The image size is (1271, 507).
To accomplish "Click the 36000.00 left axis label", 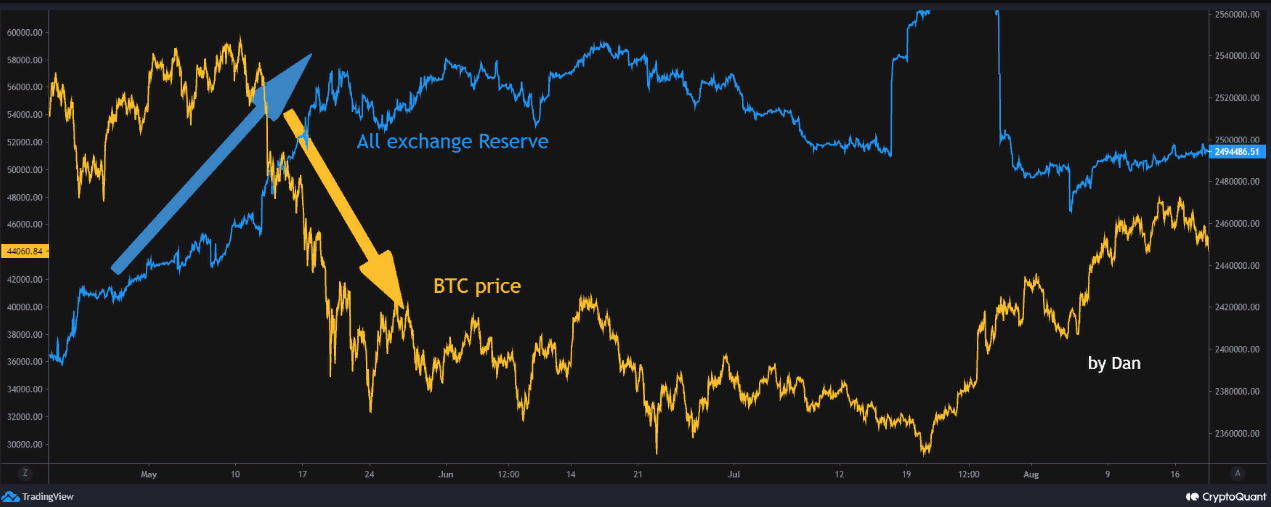I will (x=24, y=362).
